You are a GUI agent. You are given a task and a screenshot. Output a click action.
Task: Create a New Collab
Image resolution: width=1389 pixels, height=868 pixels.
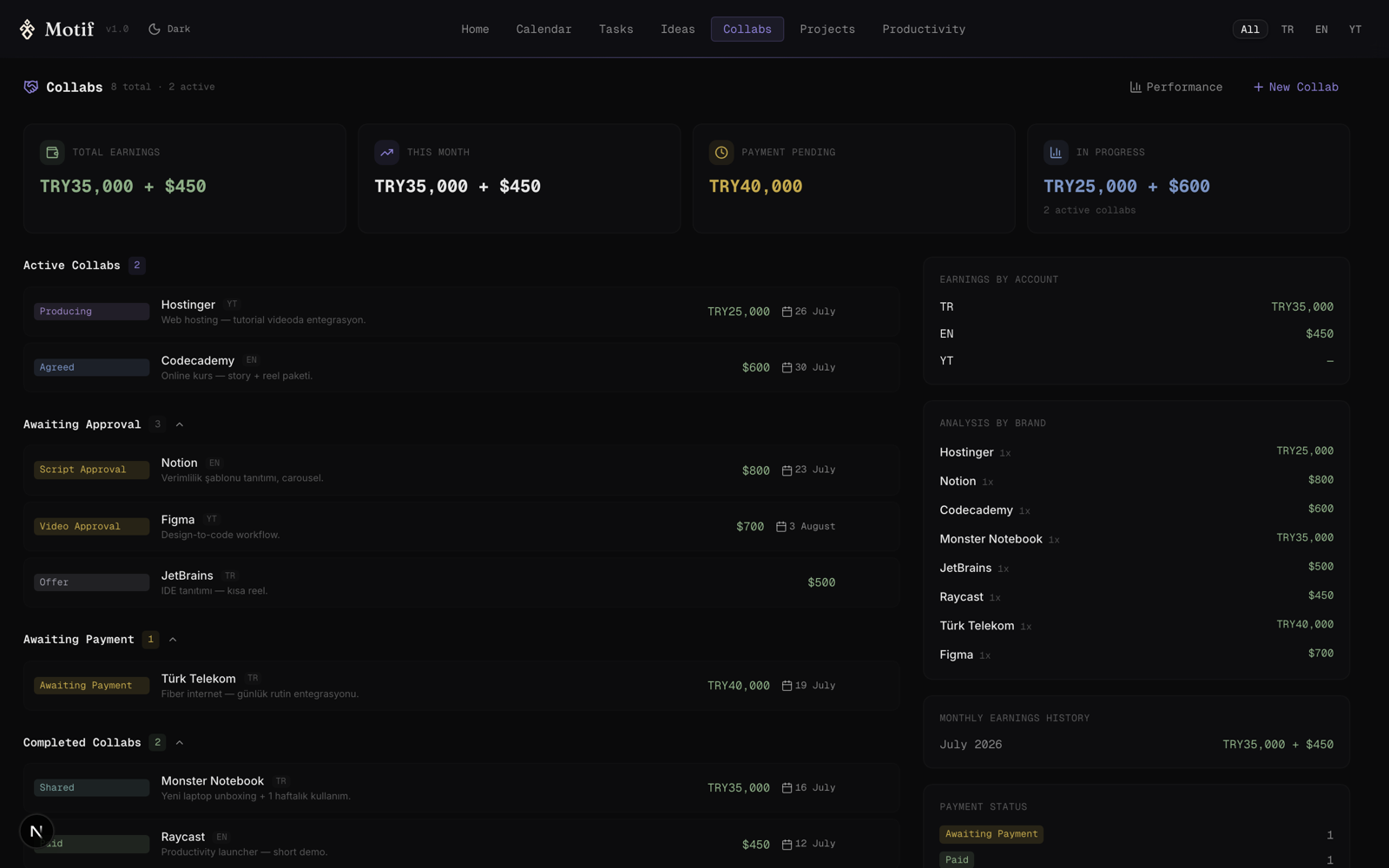click(x=1295, y=87)
